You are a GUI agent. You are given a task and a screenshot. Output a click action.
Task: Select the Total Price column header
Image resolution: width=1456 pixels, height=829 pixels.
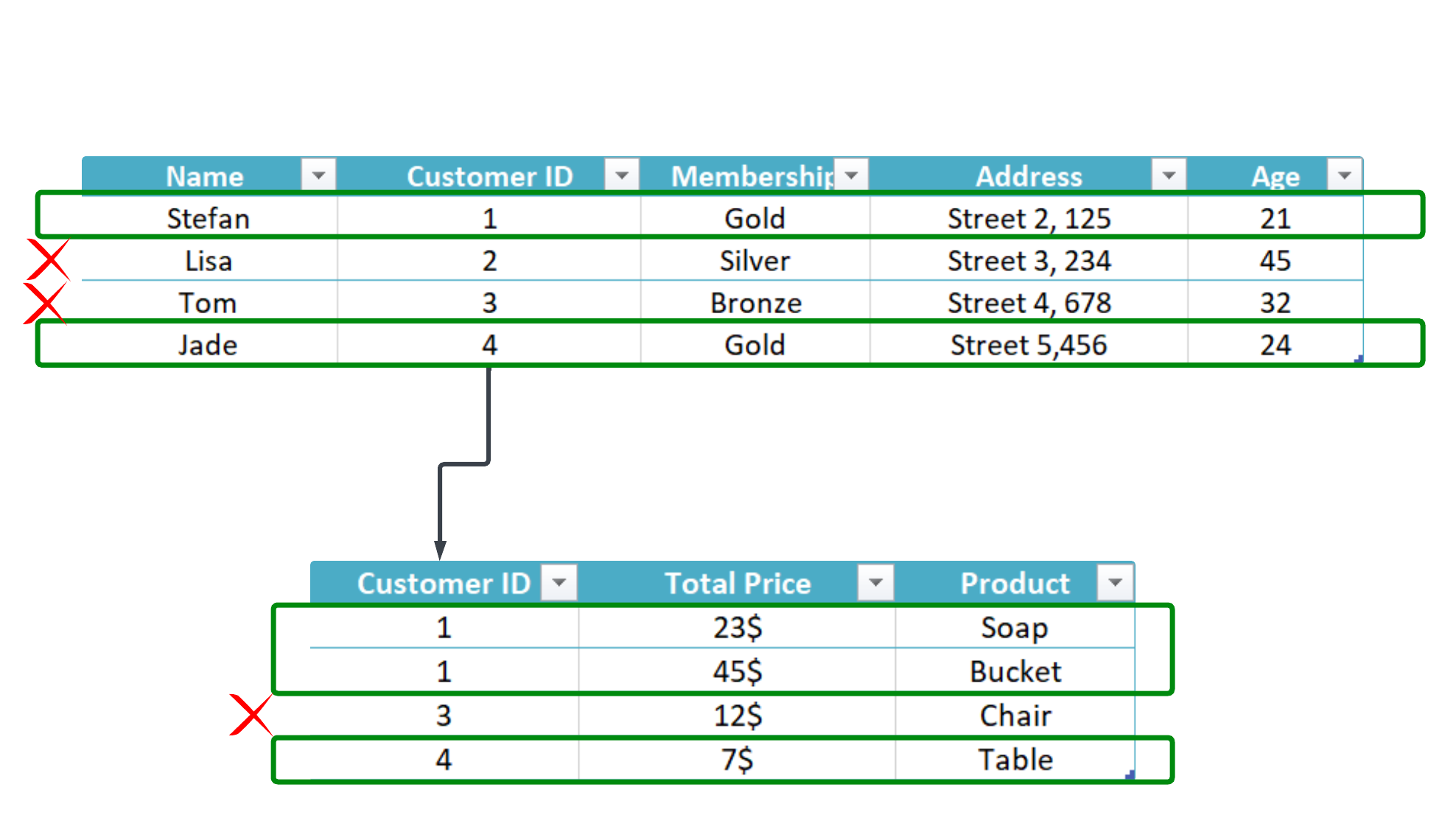(738, 583)
